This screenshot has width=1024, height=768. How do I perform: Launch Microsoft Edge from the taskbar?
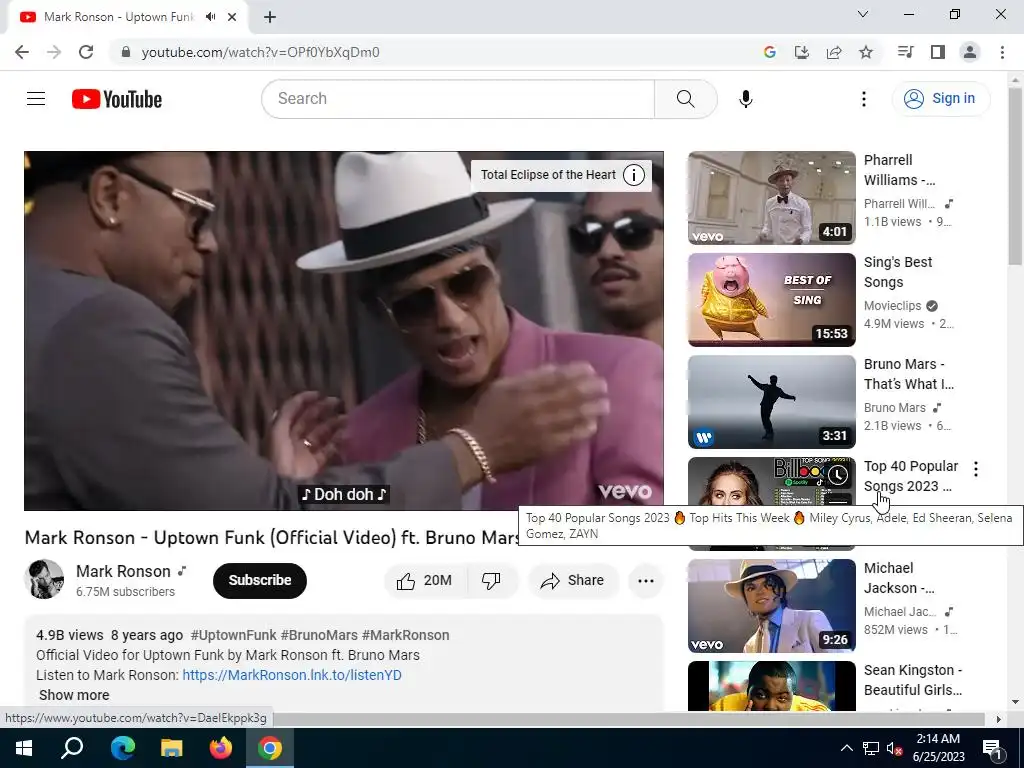tap(122, 748)
